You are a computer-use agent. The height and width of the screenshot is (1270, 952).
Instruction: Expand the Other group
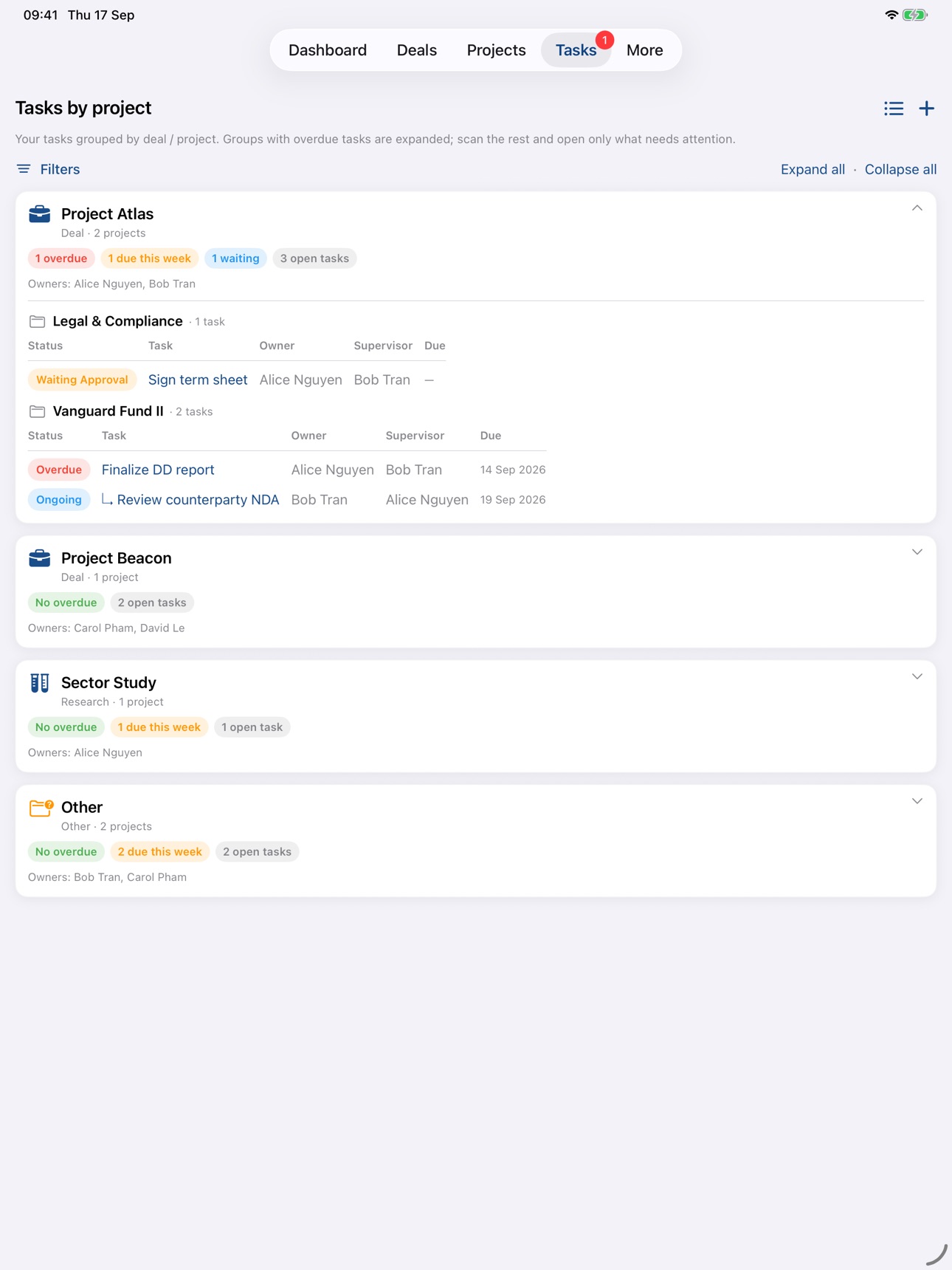tap(917, 801)
